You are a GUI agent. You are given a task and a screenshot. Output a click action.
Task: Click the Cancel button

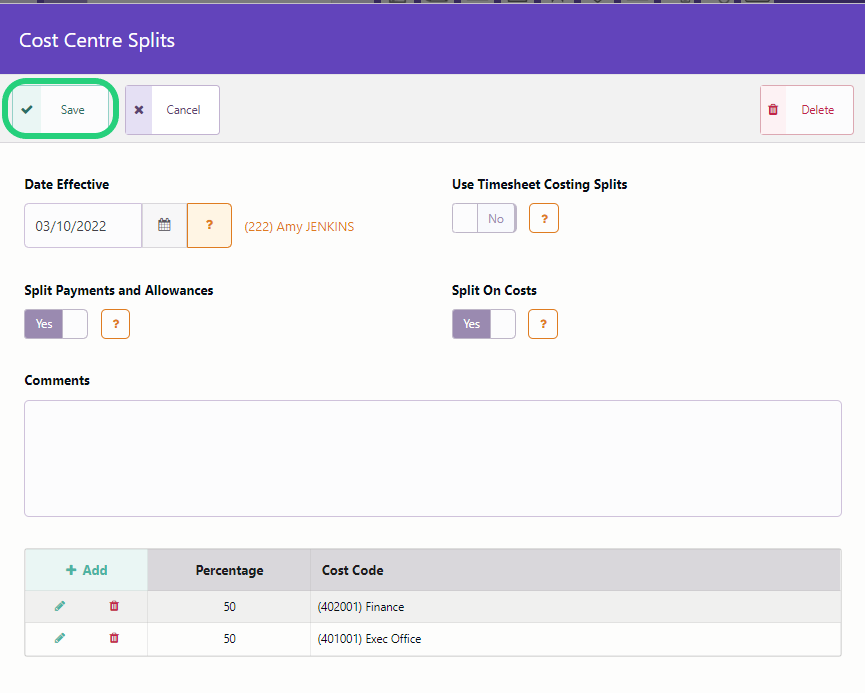coord(172,110)
